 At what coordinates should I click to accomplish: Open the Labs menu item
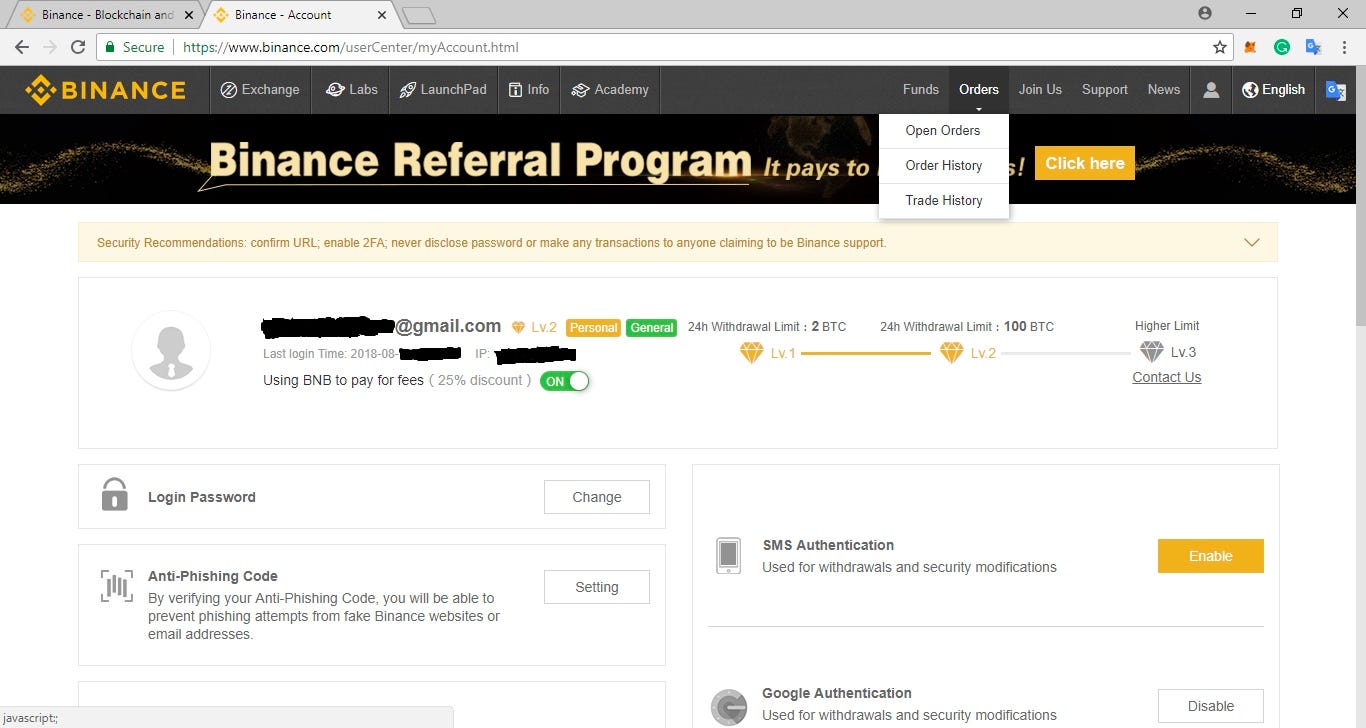click(351, 90)
